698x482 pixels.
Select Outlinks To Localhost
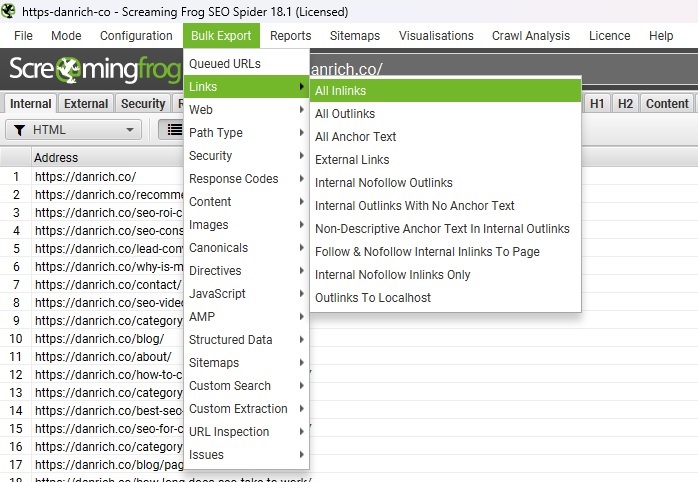click(x=446, y=298)
